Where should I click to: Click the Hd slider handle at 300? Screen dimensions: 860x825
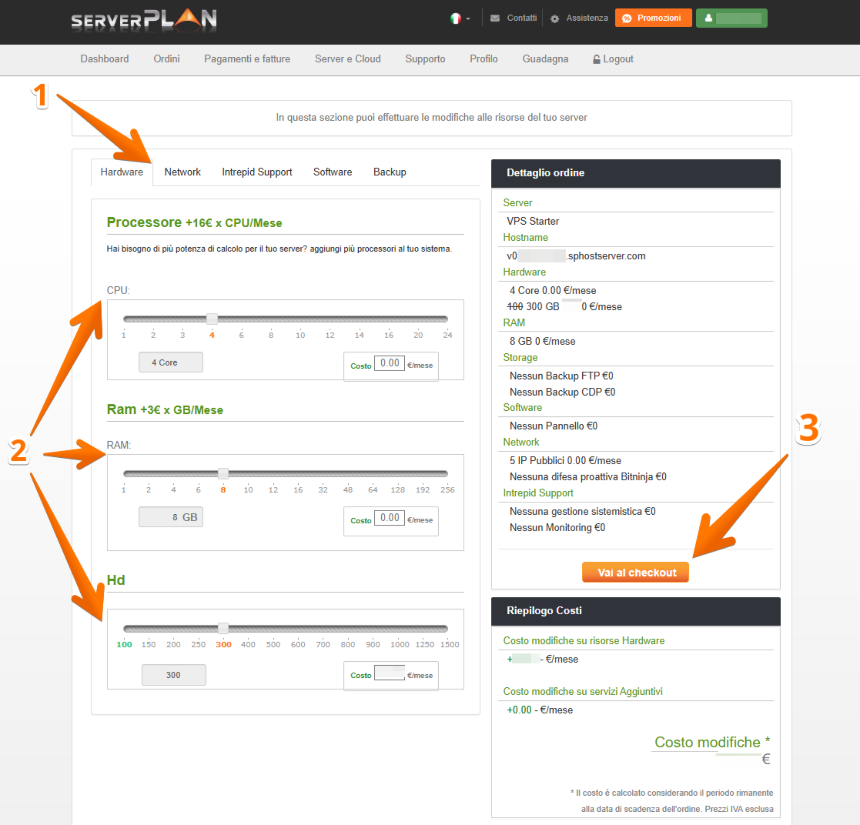223,628
